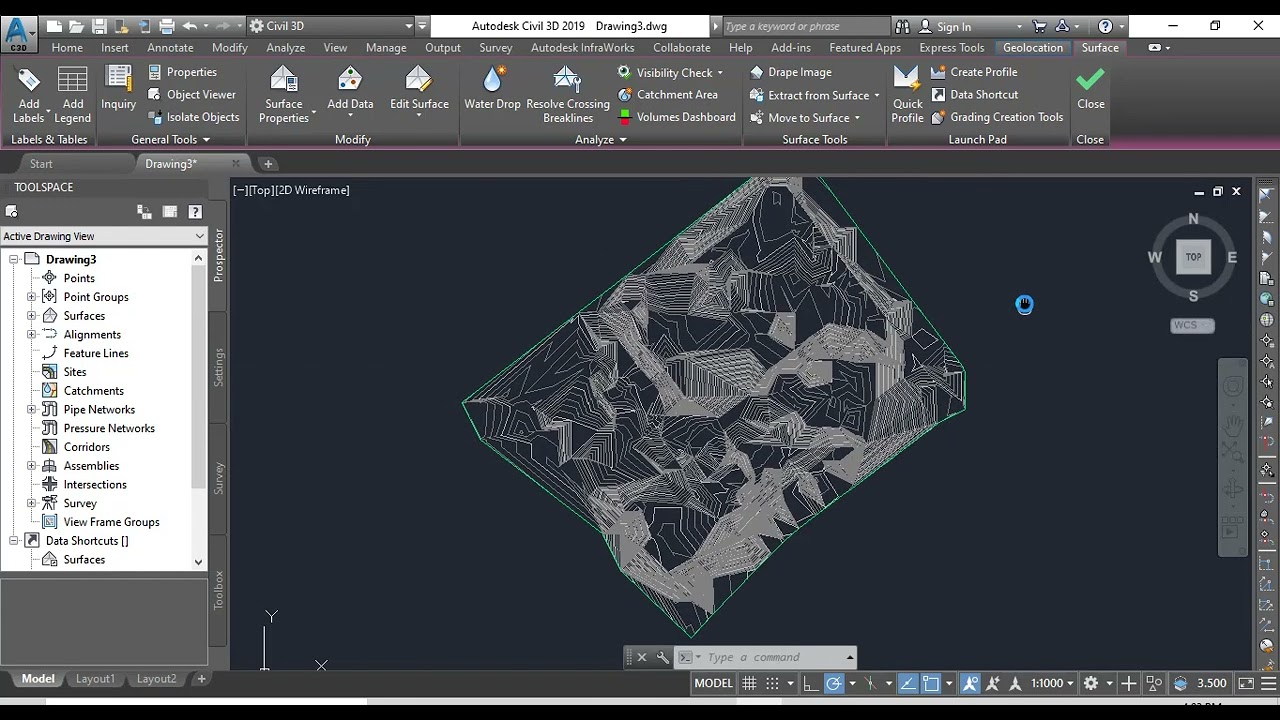This screenshot has height=720, width=1280.
Task: Expand the Surfaces node under Drawing3
Action: 31,316
